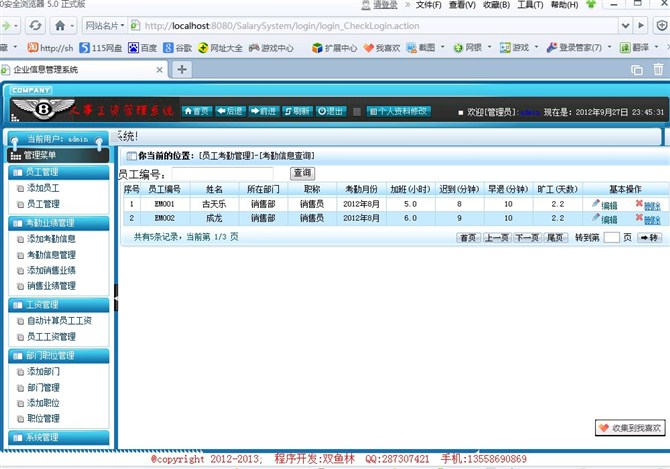This screenshot has height=469, width=670.
Task: Click the 首页 home toolbar button
Action: [197, 111]
